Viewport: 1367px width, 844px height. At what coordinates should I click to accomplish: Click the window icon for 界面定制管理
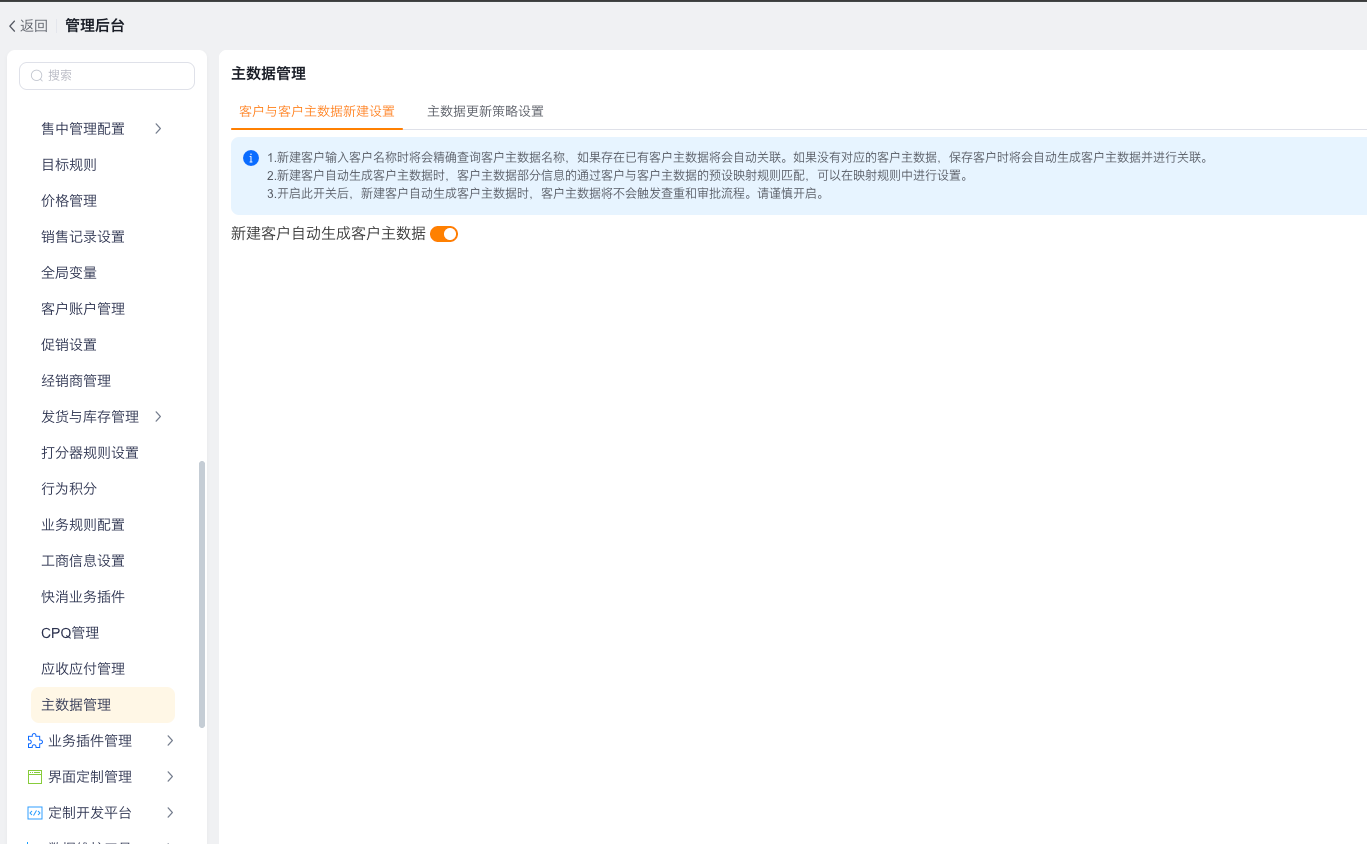coord(35,777)
